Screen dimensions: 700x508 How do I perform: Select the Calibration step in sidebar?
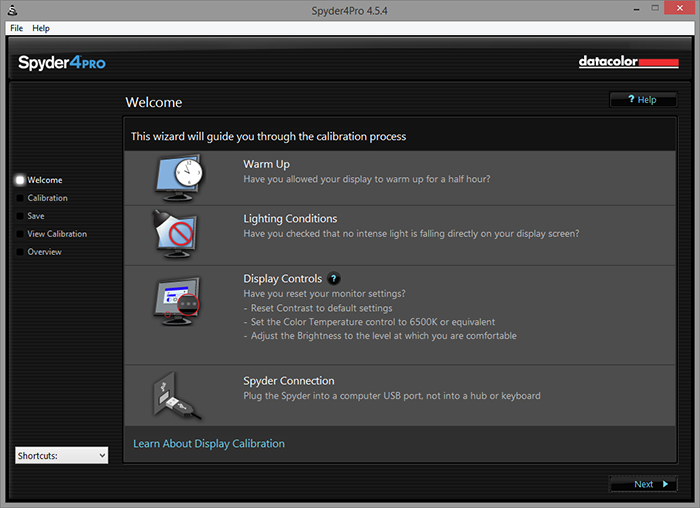click(x=47, y=198)
